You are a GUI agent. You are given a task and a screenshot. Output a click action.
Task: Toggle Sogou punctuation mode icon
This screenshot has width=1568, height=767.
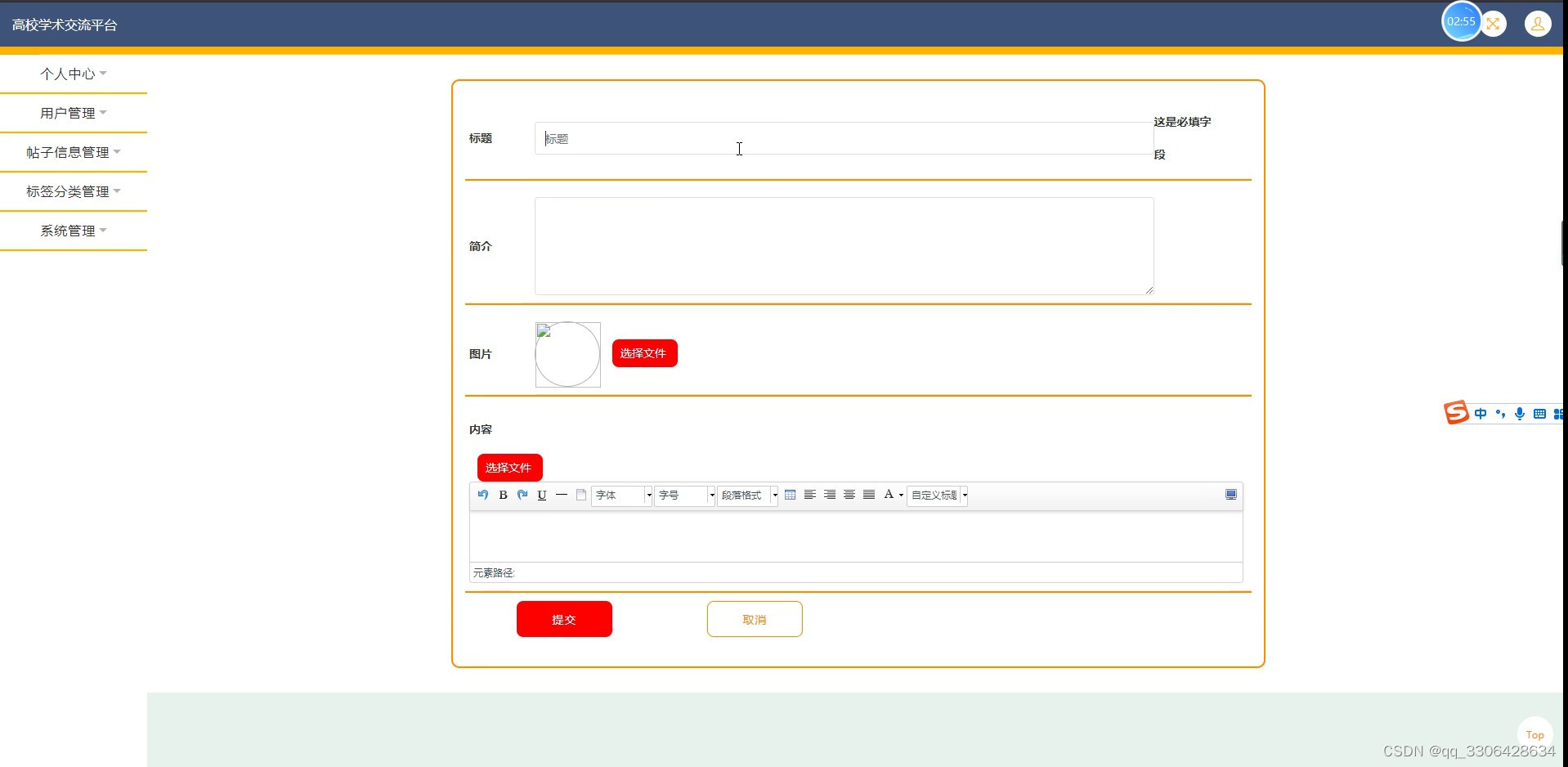(x=1500, y=414)
